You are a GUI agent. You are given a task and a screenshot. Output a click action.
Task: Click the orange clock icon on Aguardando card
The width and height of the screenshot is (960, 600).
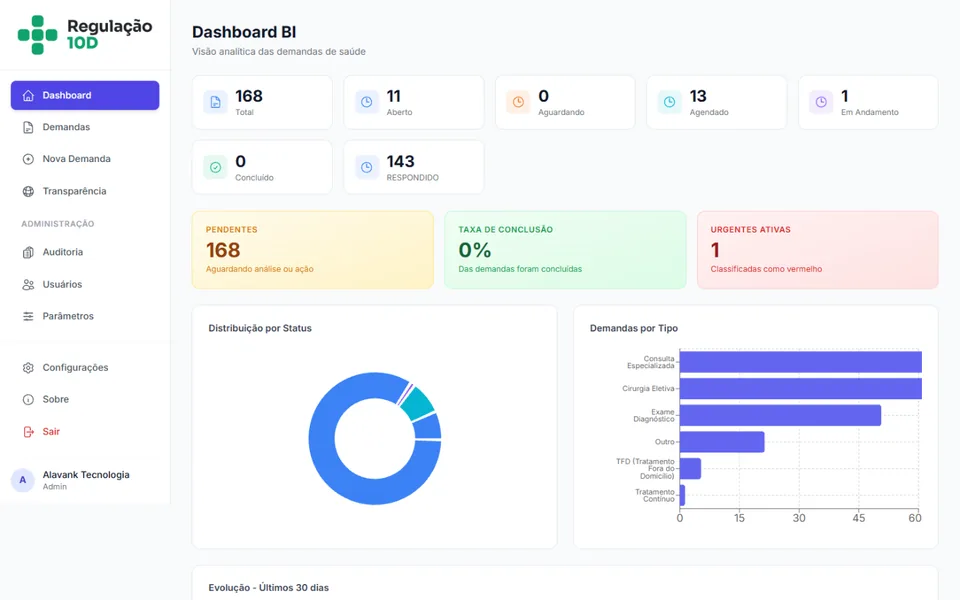pyautogui.click(x=518, y=102)
